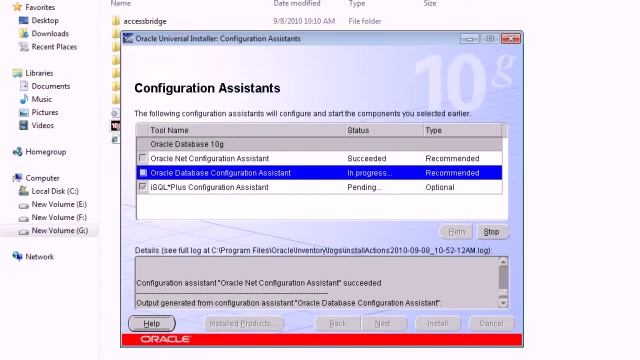Toggle Oracle Net Configuration Assistant checkbox
This screenshot has height=360, width=640.
[x=142, y=158]
